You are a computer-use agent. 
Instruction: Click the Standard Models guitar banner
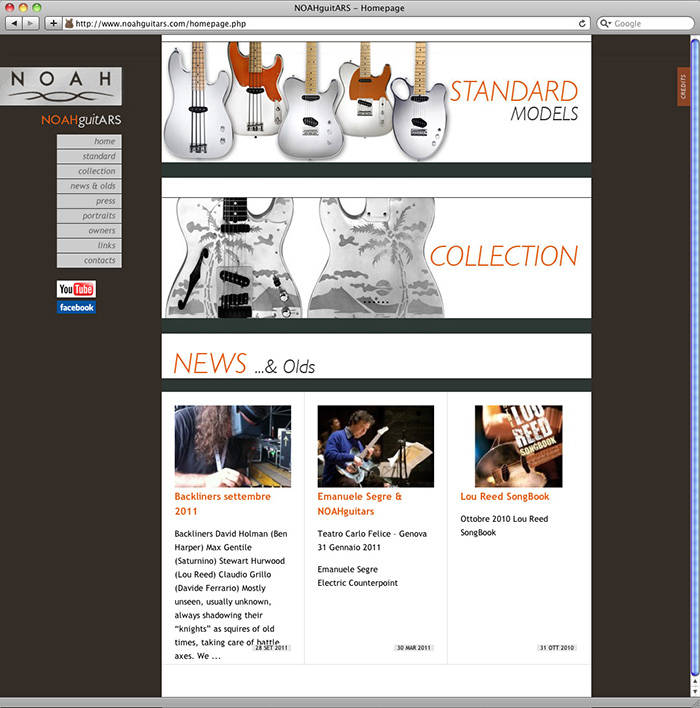click(x=376, y=102)
